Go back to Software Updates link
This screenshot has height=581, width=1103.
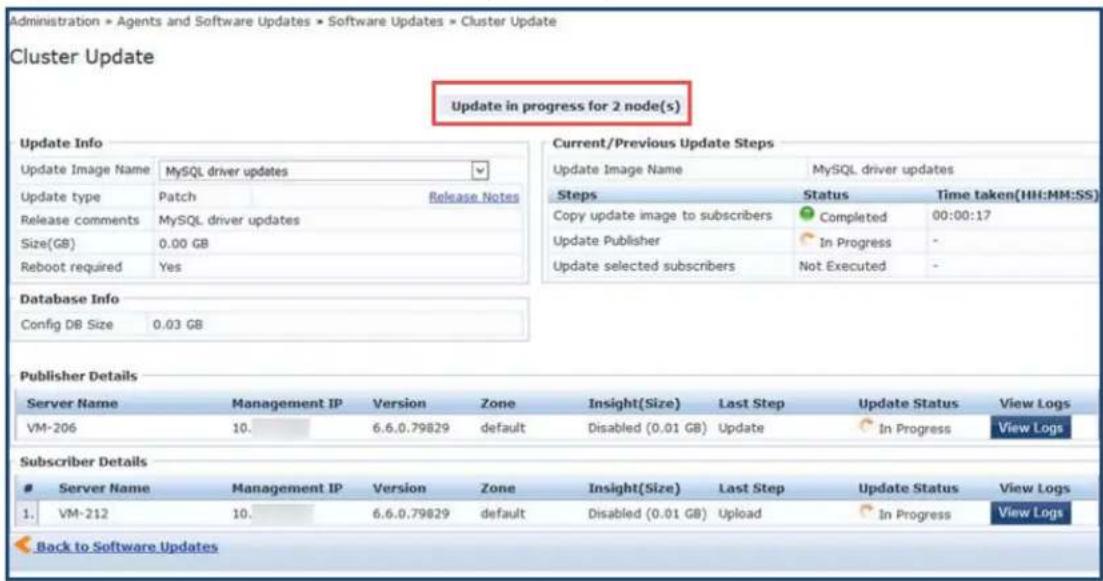point(127,547)
